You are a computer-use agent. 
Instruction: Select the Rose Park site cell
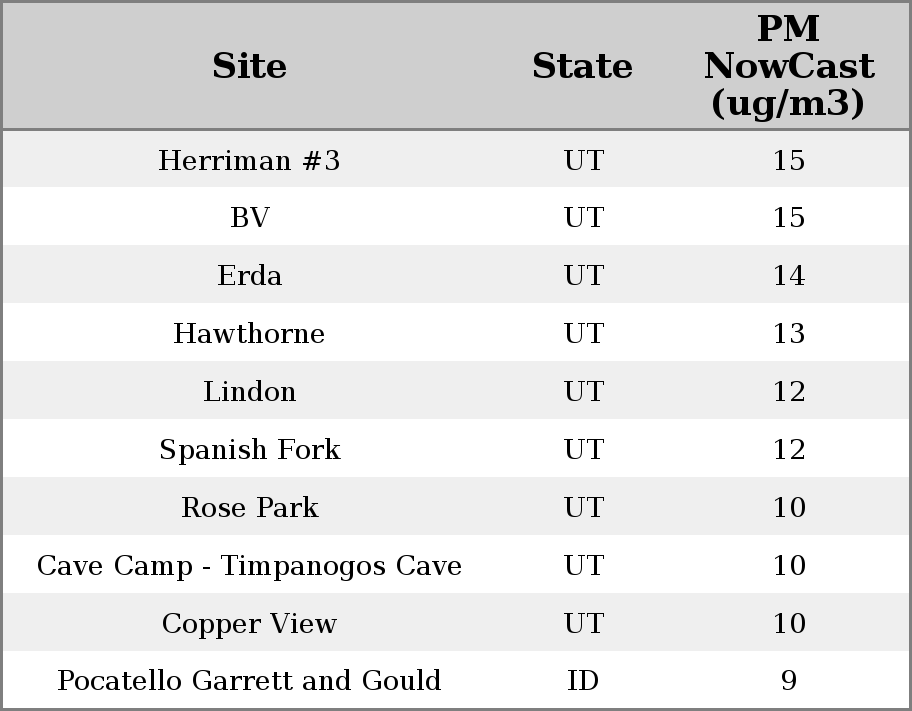coord(250,508)
